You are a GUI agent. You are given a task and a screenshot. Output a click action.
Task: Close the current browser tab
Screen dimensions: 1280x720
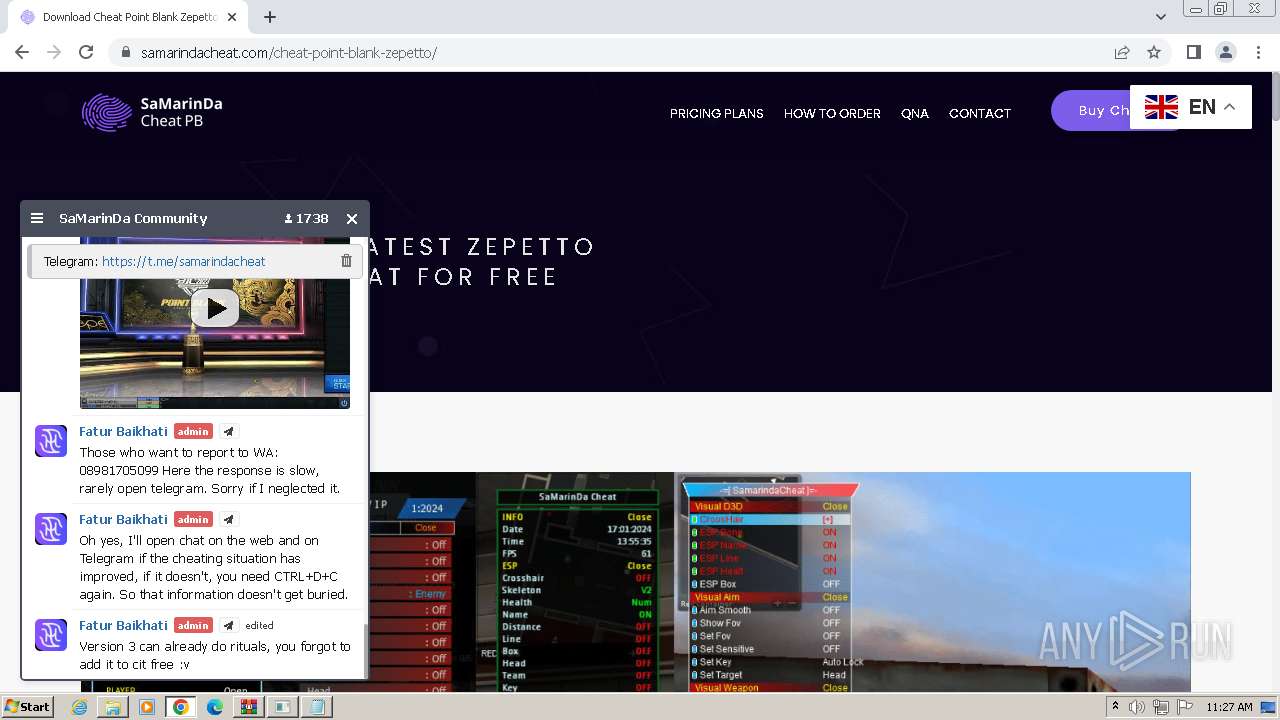tap(232, 17)
